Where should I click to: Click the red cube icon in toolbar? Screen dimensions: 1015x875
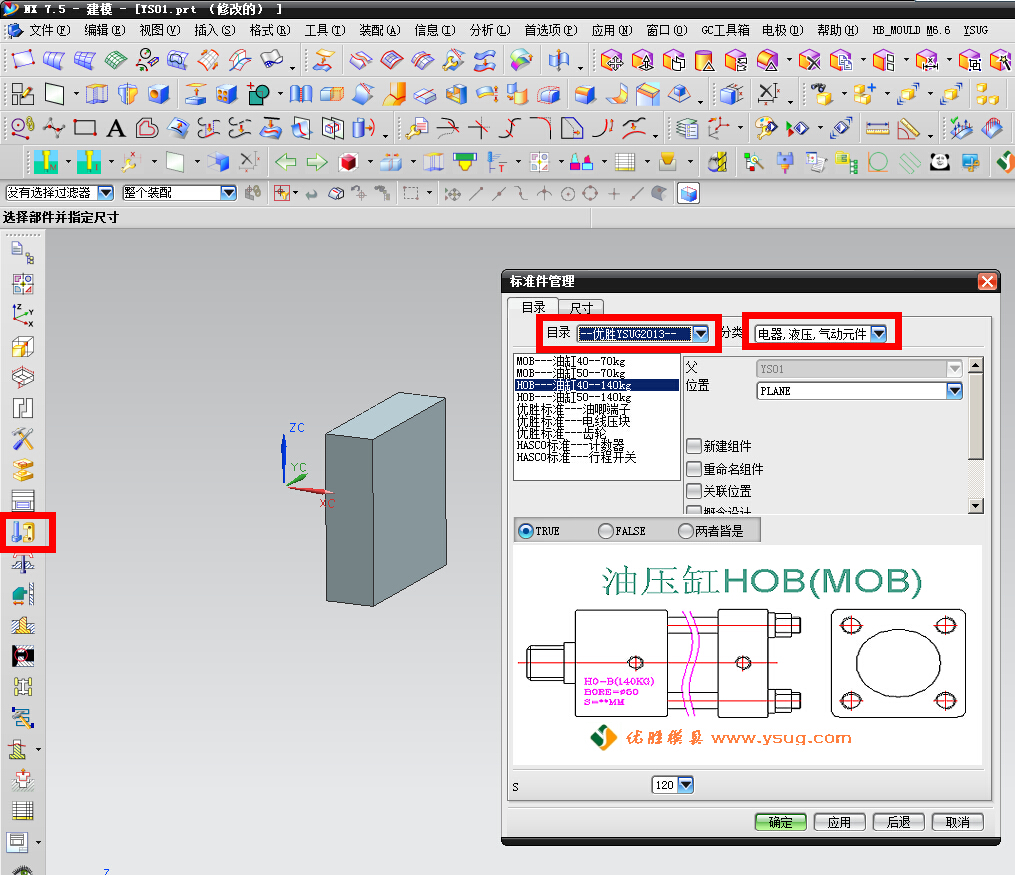348,162
